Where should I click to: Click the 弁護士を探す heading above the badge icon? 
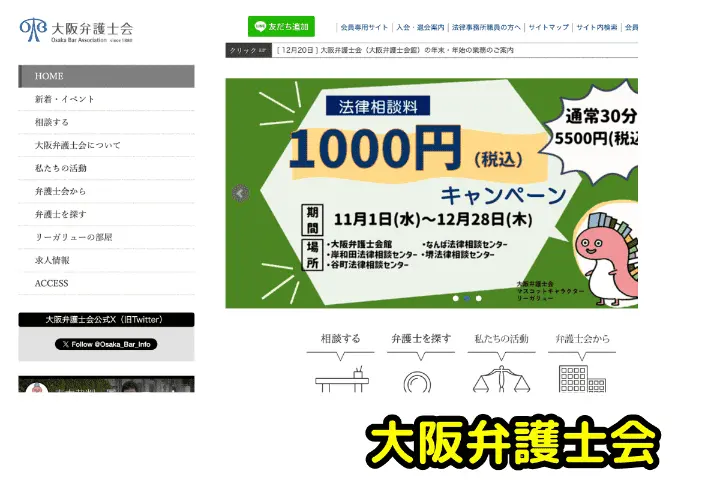[421, 339]
